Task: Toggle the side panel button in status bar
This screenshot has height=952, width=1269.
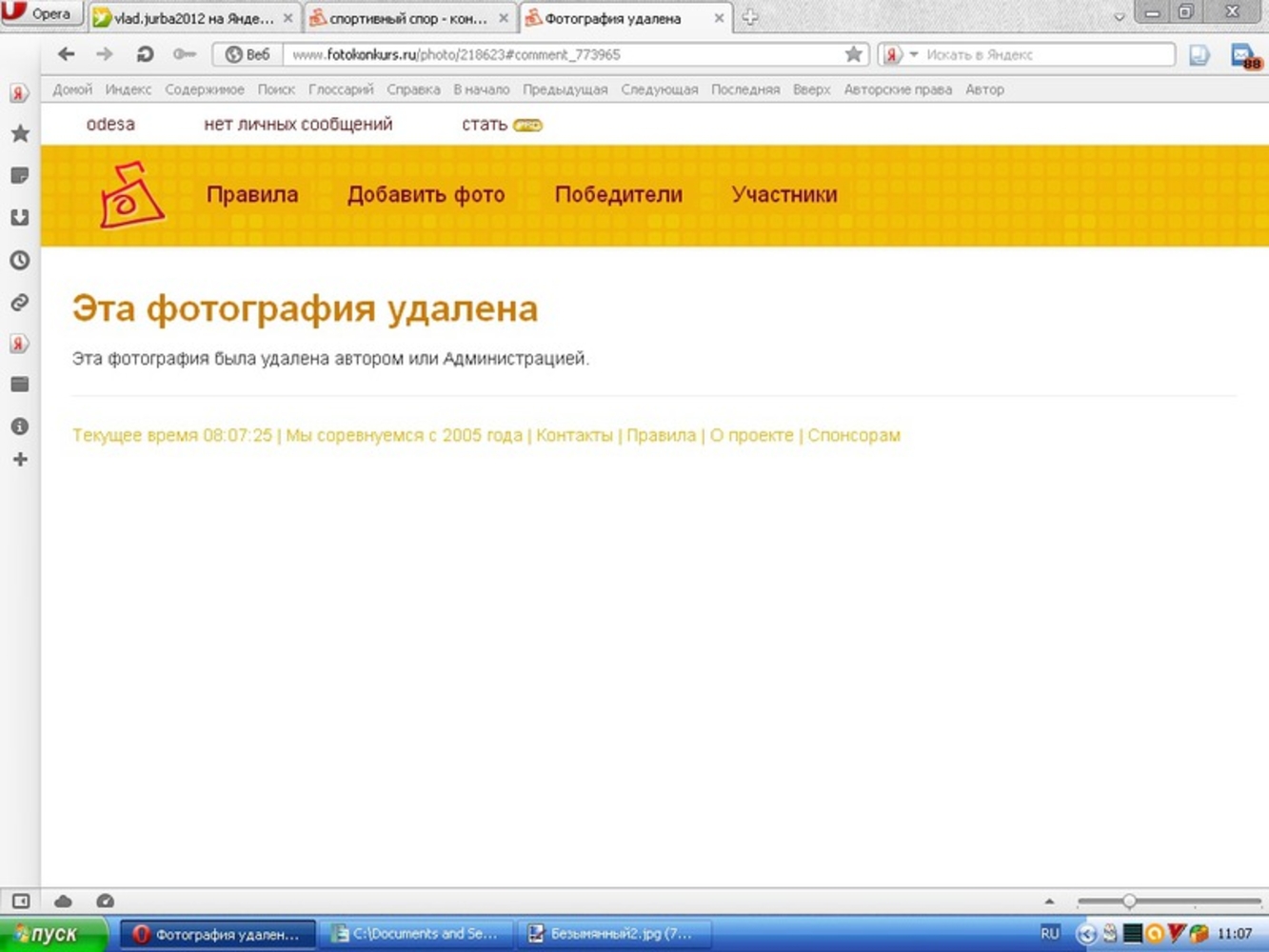Action: point(21,901)
